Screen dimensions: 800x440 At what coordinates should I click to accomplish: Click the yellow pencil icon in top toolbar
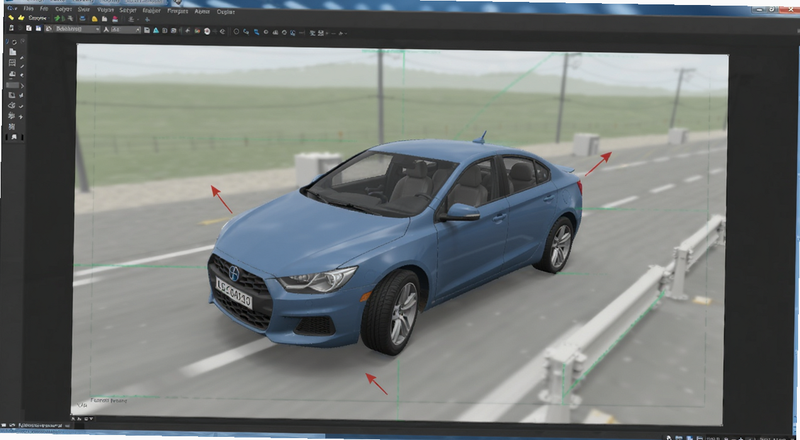[x=11, y=18]
